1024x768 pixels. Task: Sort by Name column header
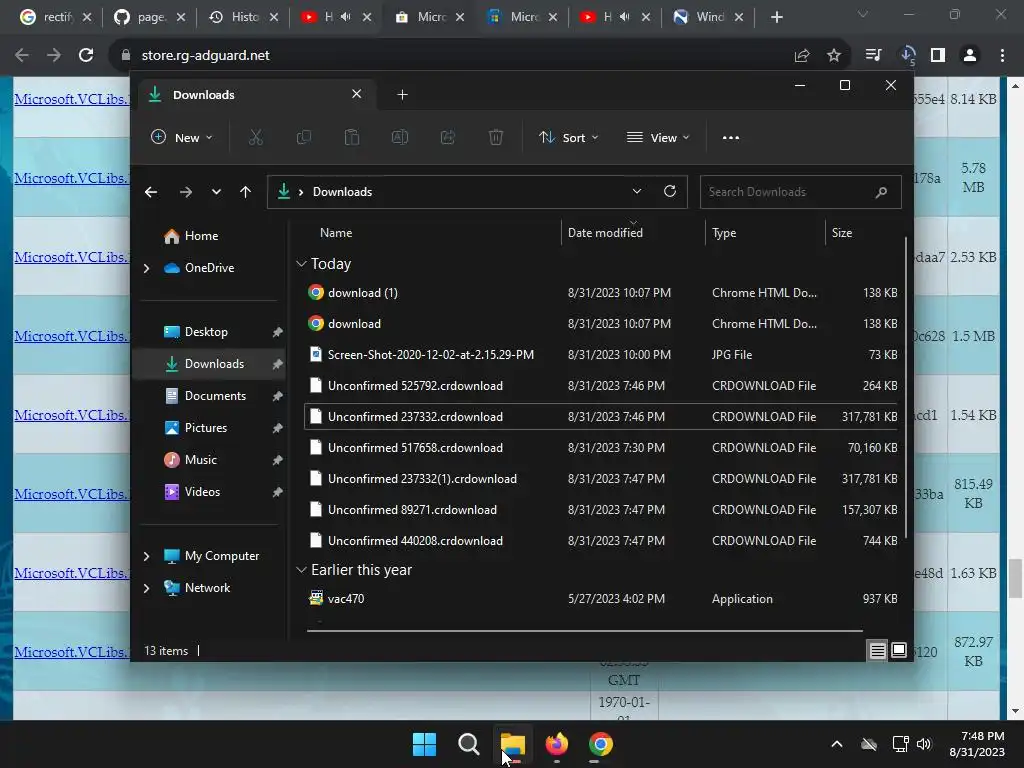coord(336,232)
